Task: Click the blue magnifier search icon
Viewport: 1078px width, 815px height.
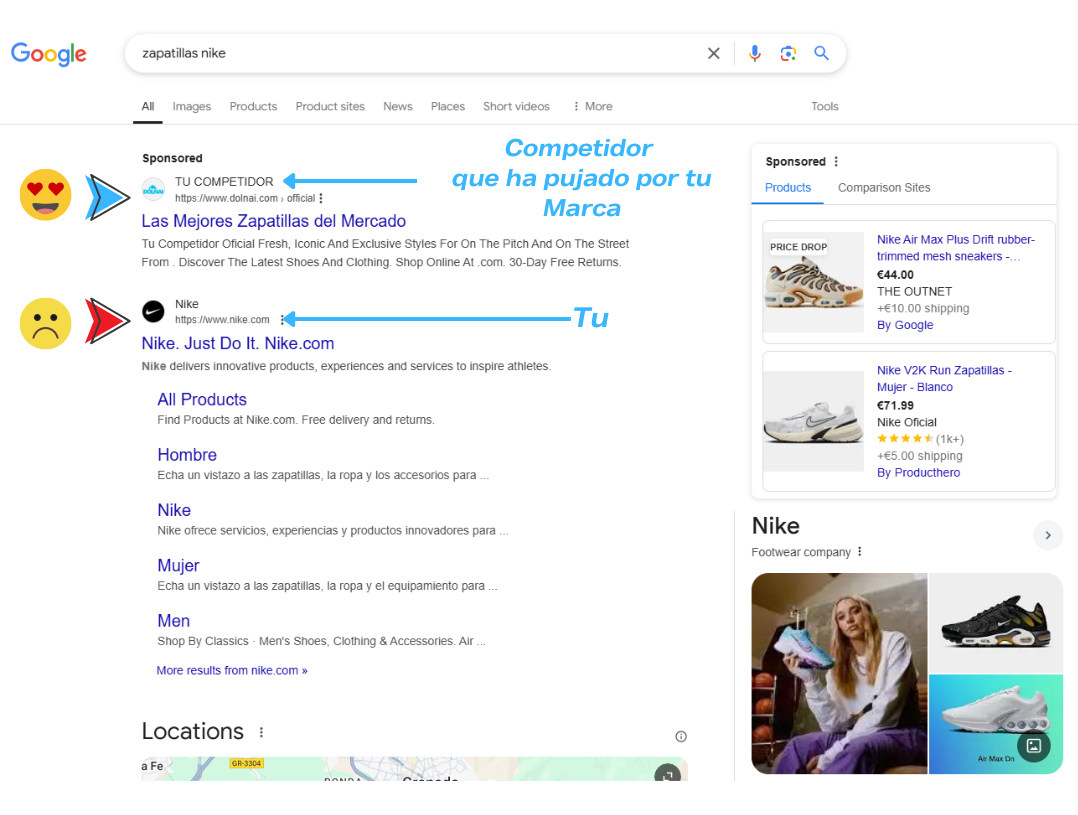Action: click(822, 53)
